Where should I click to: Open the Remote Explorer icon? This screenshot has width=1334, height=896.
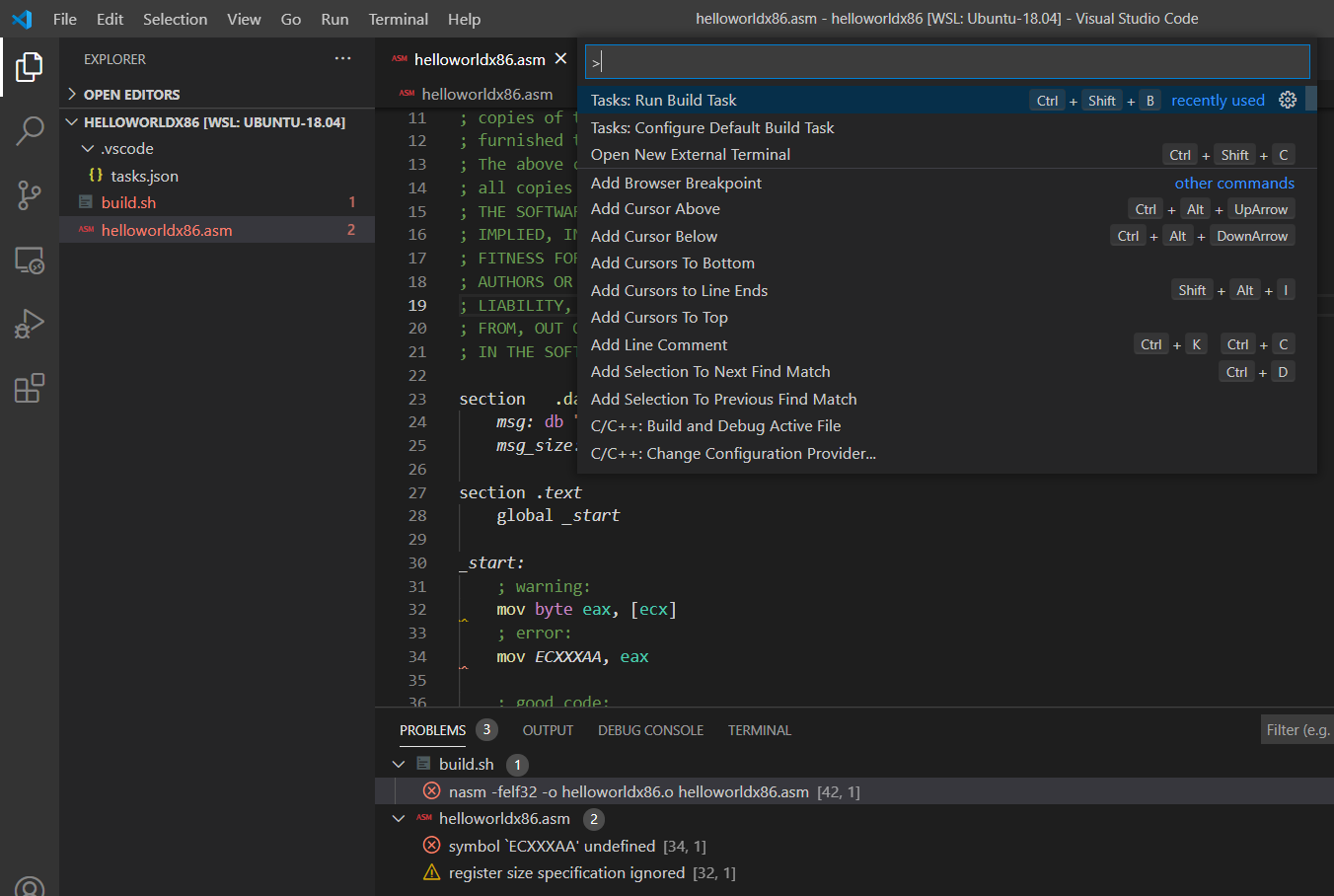click(30, 261)
